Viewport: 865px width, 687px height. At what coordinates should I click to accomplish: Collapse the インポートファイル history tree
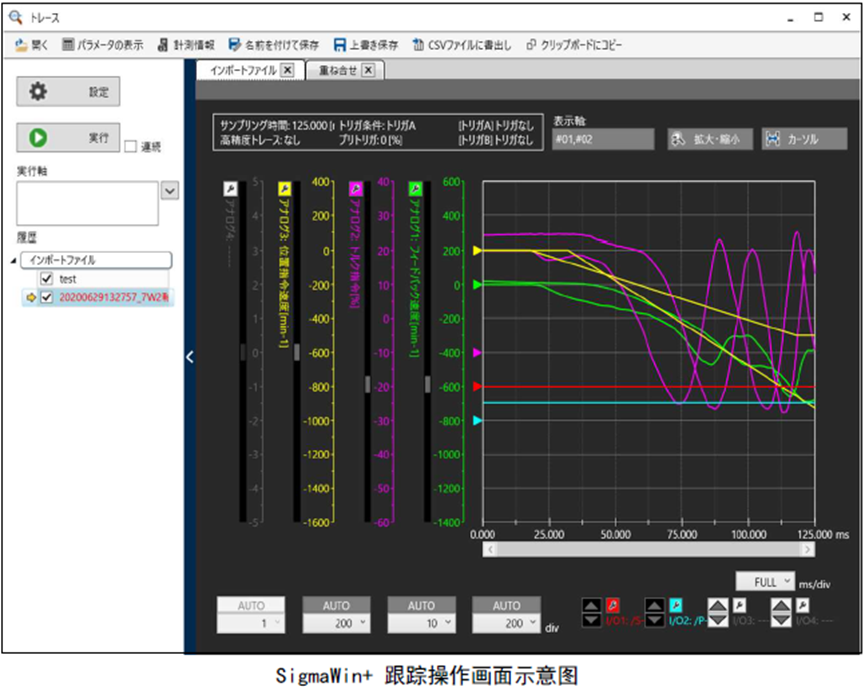point(13,261)
